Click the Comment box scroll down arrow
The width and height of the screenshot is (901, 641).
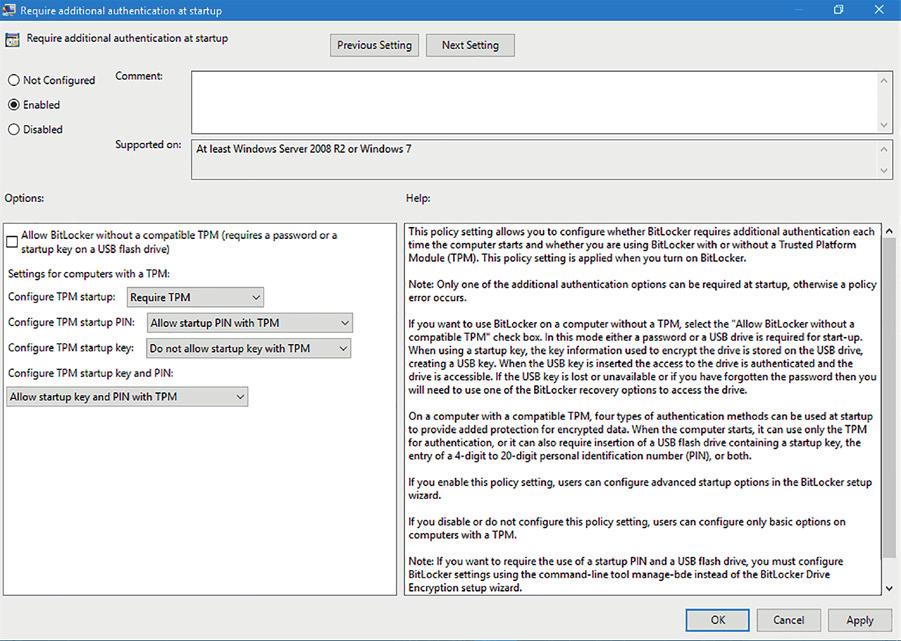pyautogui.click(x=884, y=125)
